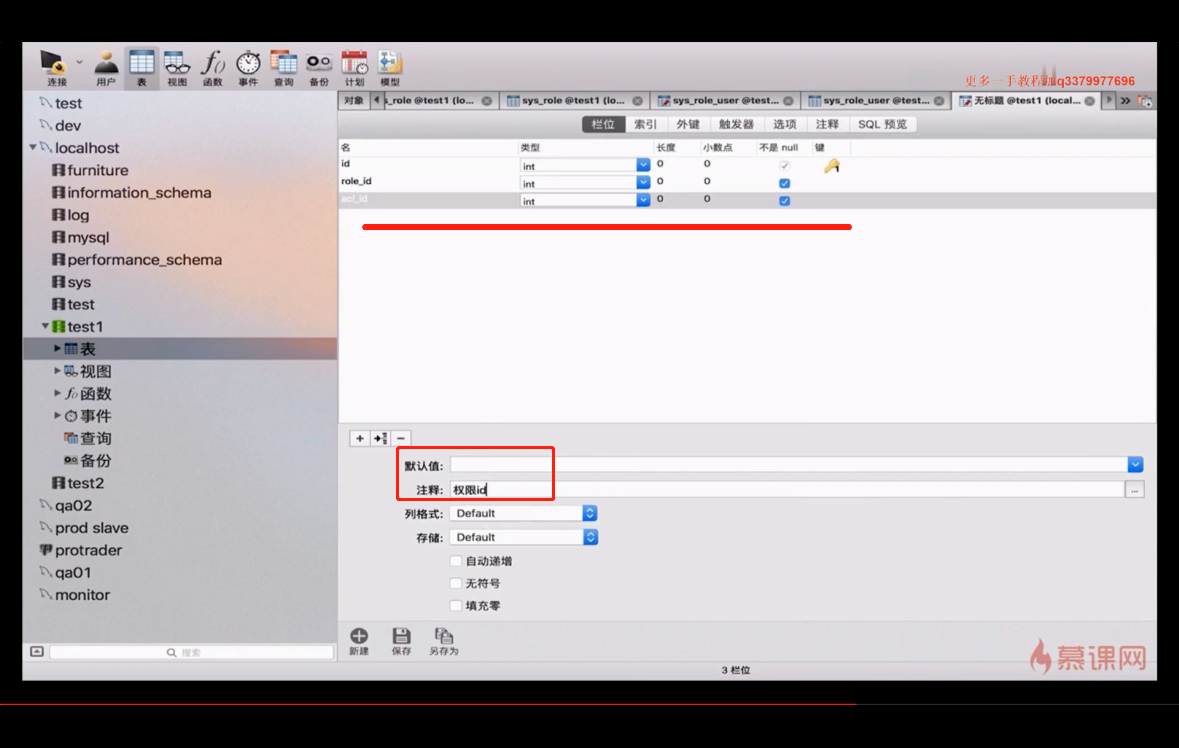Enable the 无符号 checkbox
The height and width of the screenshot is (748, 1179).
pos(456,583)
